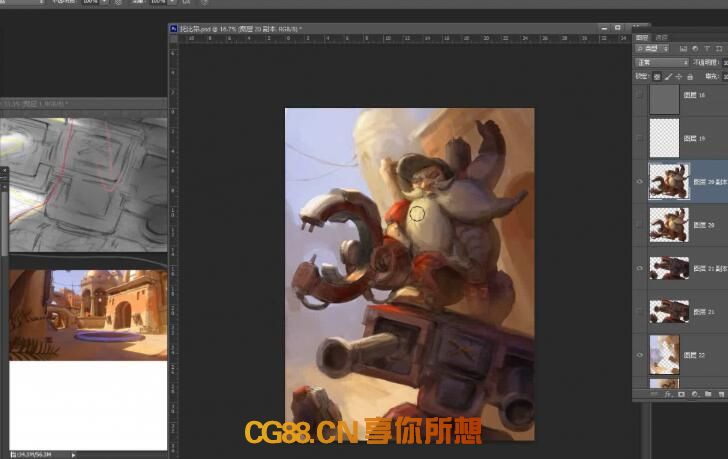This screenshot has height=459, width=728.
Task: Create new group folder icon
Action: coord(708,394)
